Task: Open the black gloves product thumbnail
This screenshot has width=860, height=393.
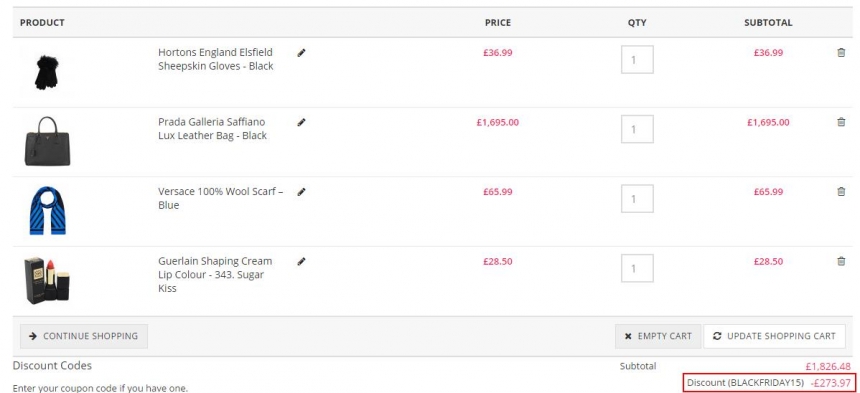Action: (46, 72)
